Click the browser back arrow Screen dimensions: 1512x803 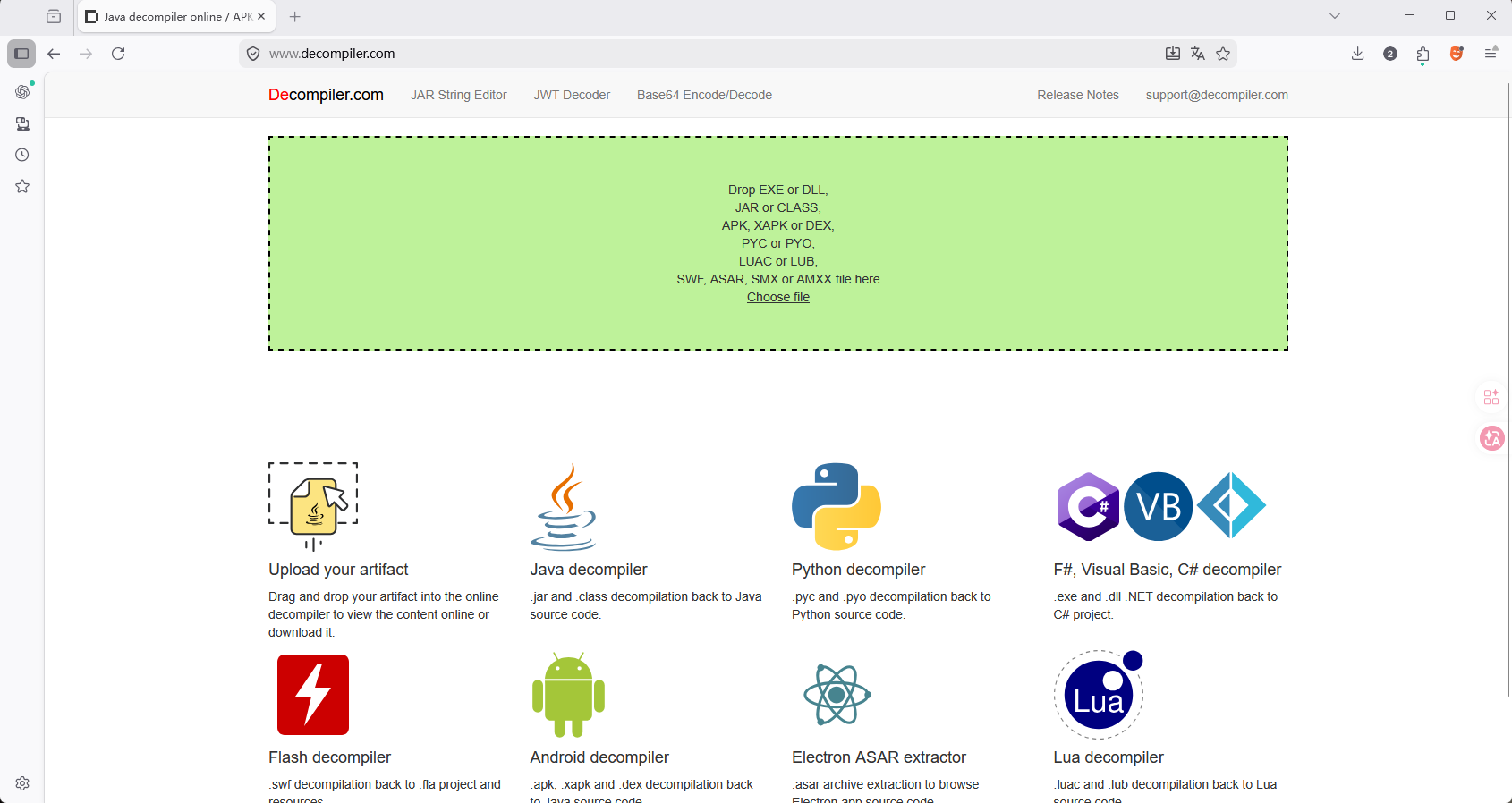point(54,54)
